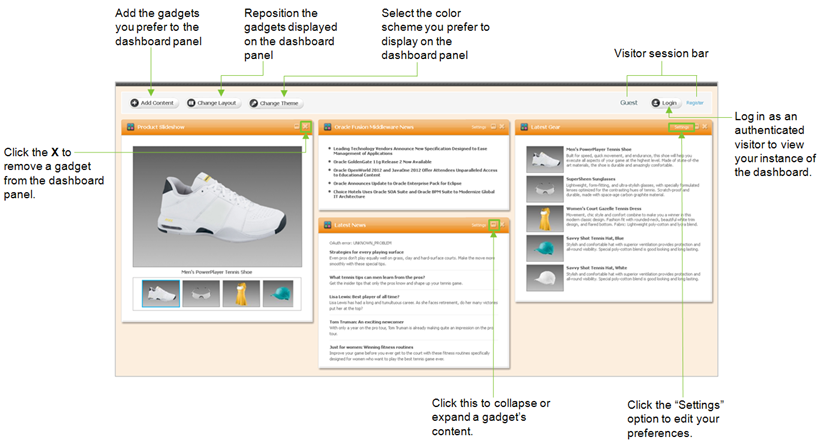Collapse the Latest Gear gadget
This screenshot has height=444, width=819.
[x=697, y=126]
